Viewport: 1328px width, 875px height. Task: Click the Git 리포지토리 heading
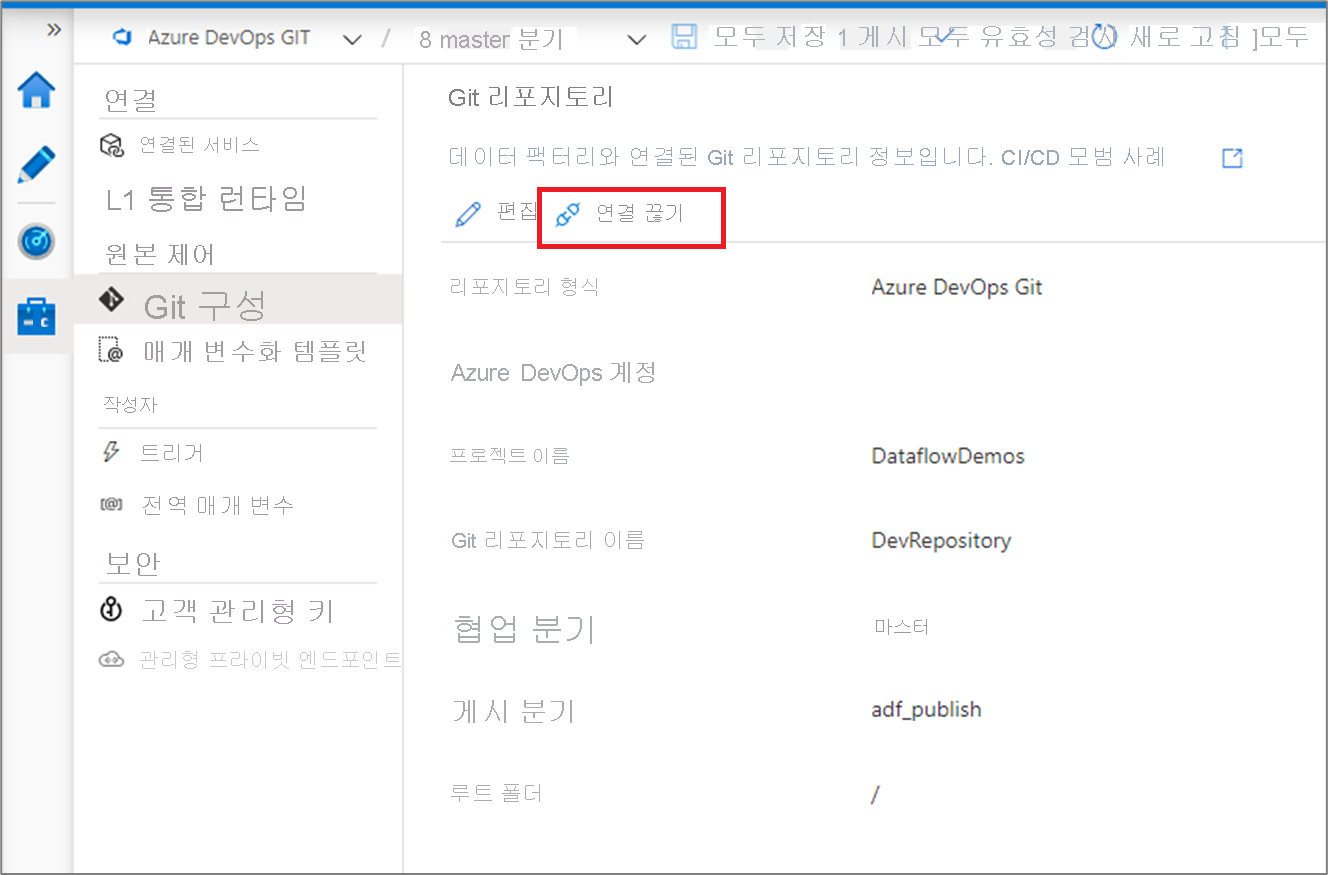(531, 97)
